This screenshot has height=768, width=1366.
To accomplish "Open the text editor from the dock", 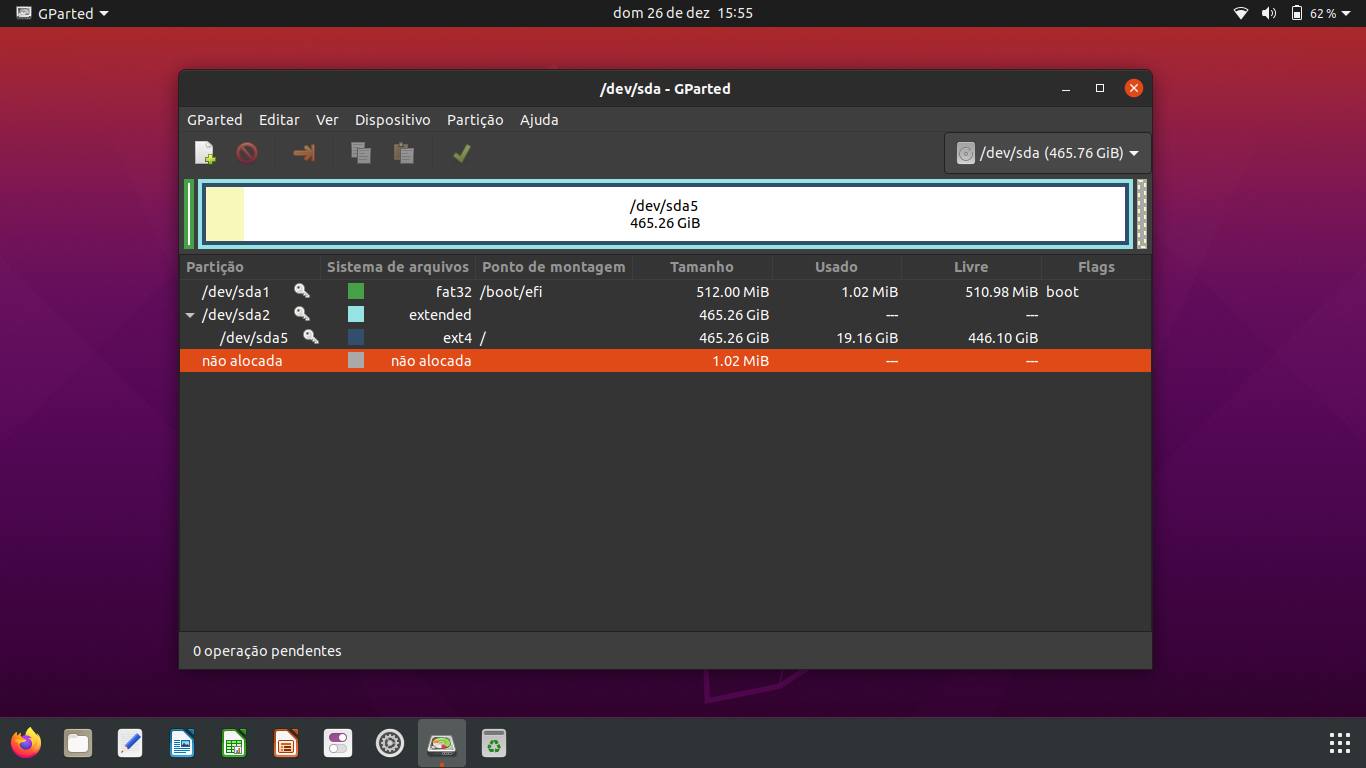I will click(x=130, y=743).
